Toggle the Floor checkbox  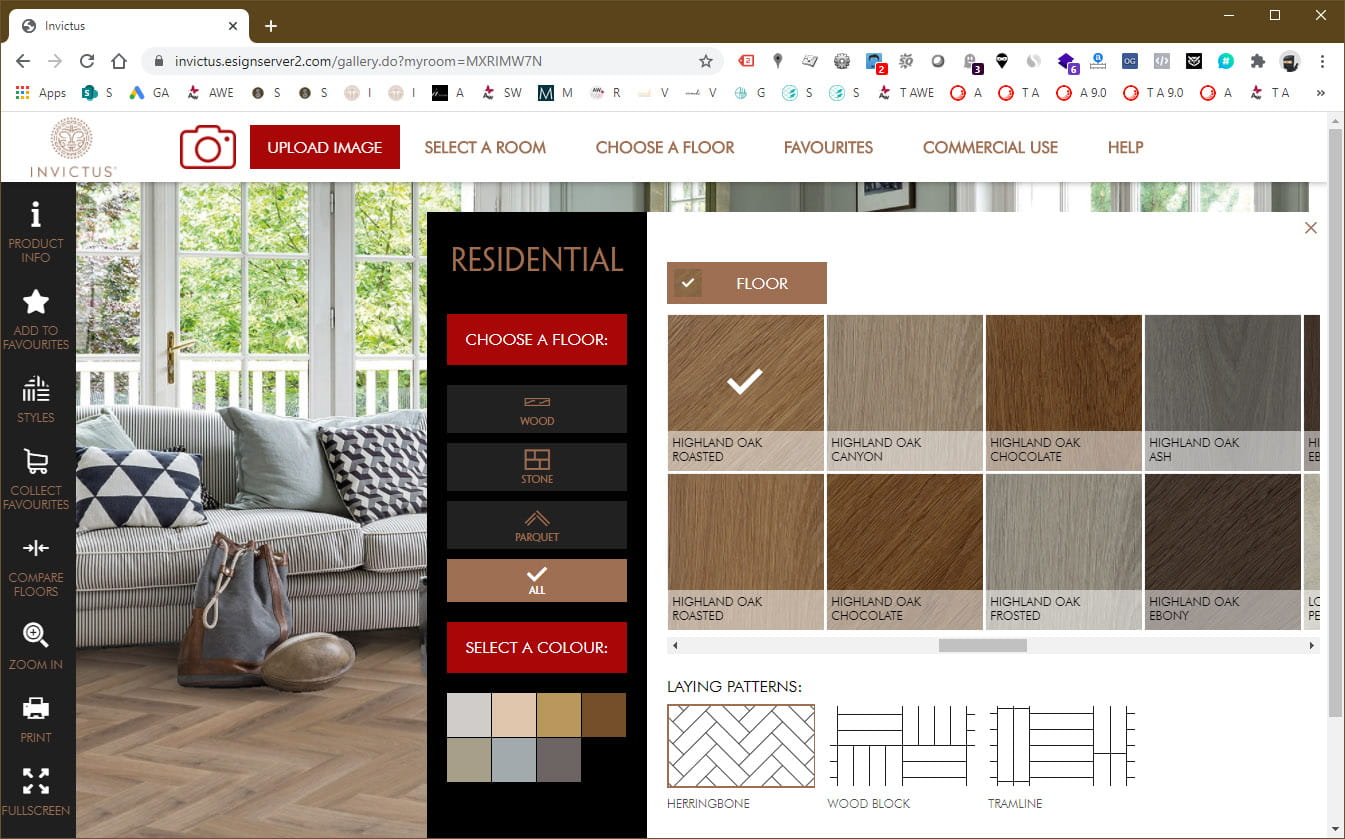coord(687,283)
